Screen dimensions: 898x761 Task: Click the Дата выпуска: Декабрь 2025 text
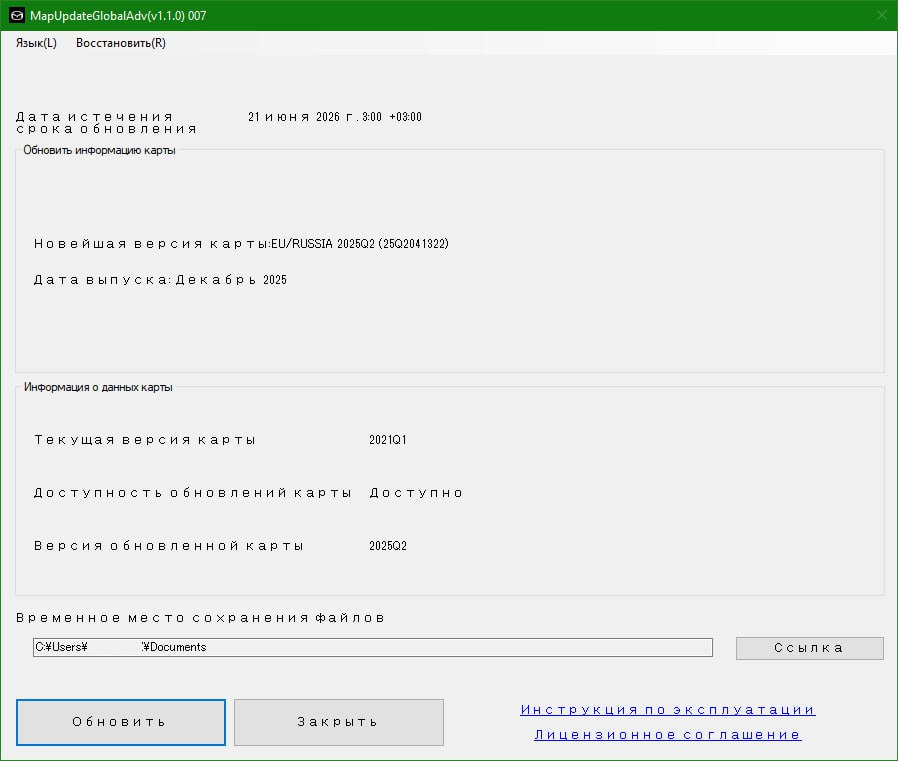[x=160, y=280]
